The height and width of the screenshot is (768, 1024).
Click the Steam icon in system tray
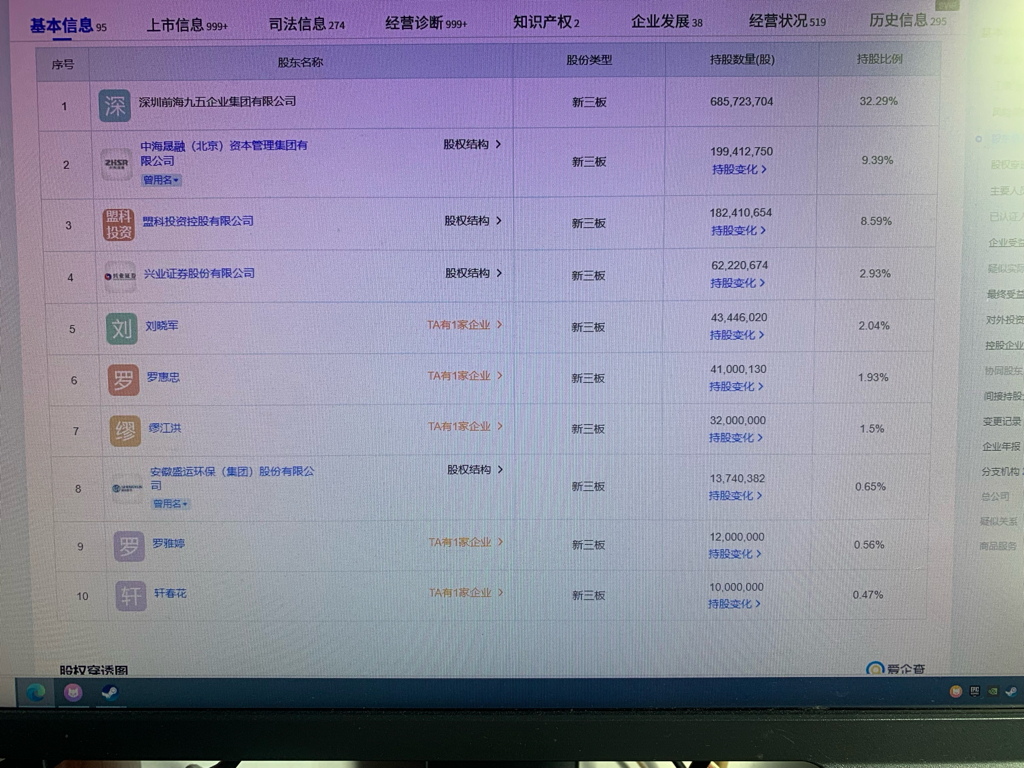pyautogui.click(x=1010, y=692)
